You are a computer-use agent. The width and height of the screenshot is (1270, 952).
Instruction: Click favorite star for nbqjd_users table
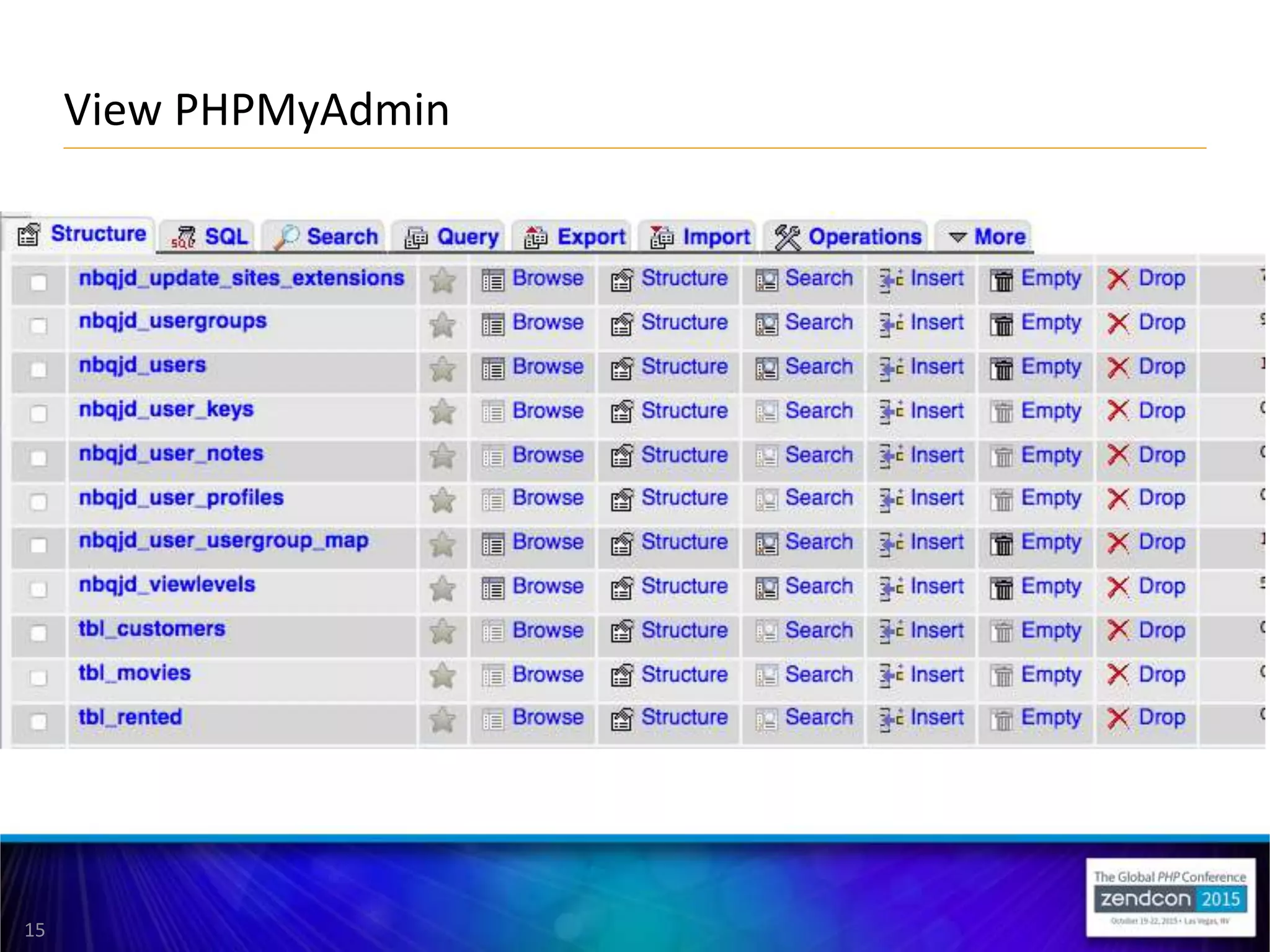click(x=442, y=368)
